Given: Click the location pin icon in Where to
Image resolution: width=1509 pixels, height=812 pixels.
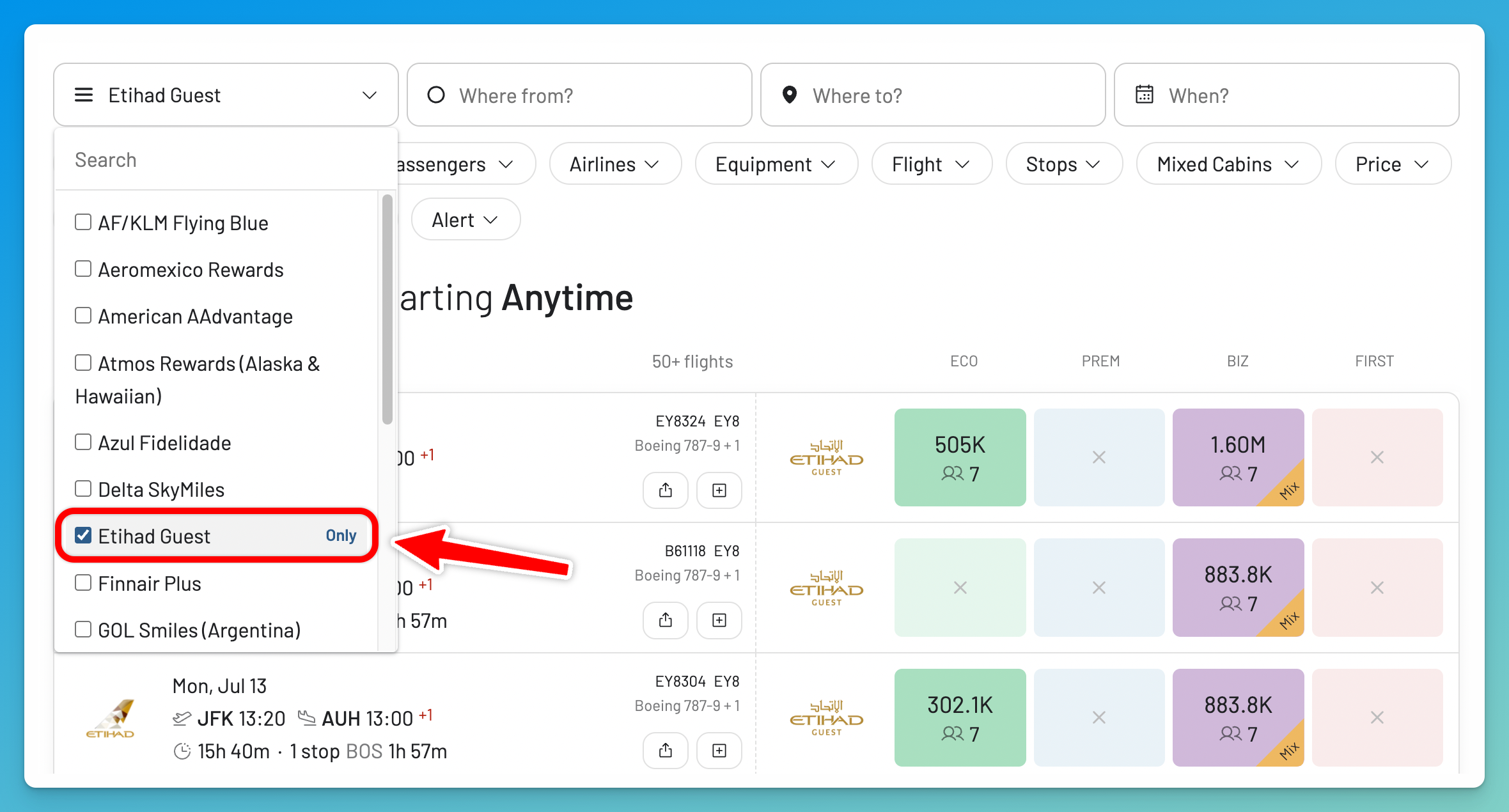Looking at the screenshot, I should [790, 95].
